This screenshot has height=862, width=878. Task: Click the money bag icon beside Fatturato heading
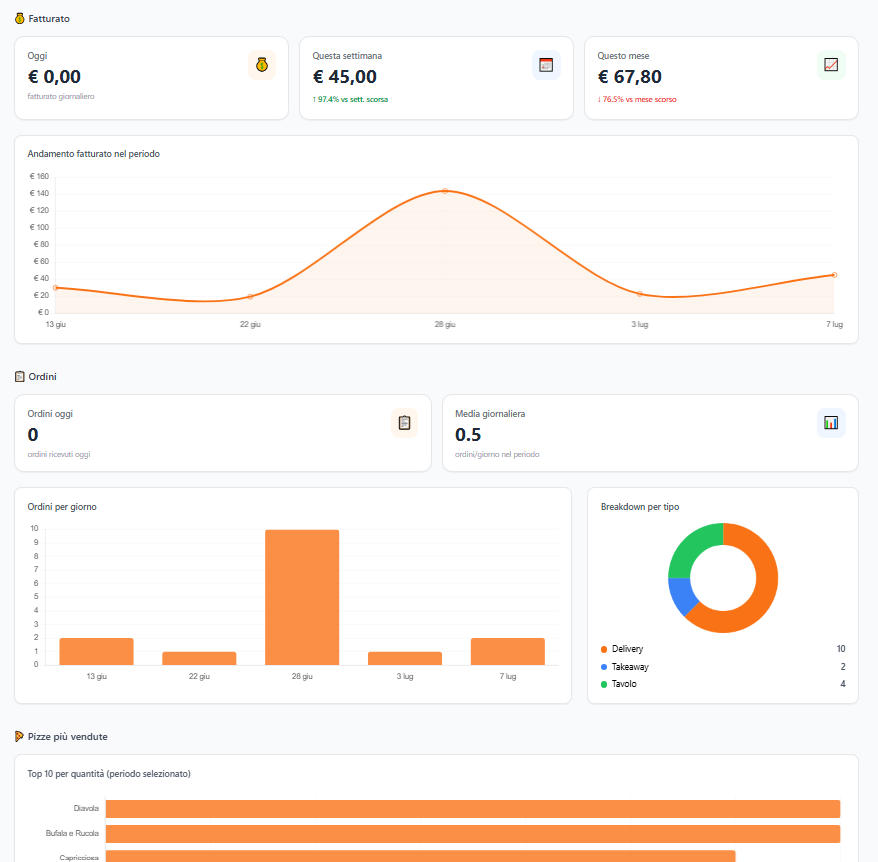[20, 18]
